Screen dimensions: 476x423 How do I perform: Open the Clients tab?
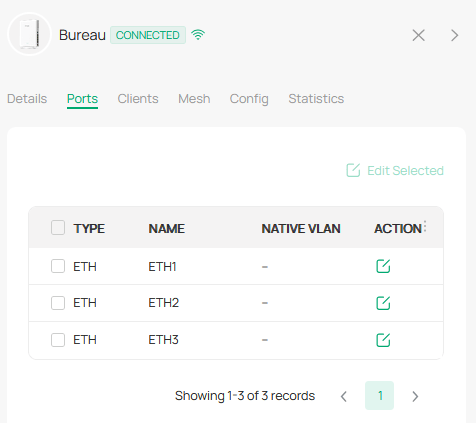(138, 99)
